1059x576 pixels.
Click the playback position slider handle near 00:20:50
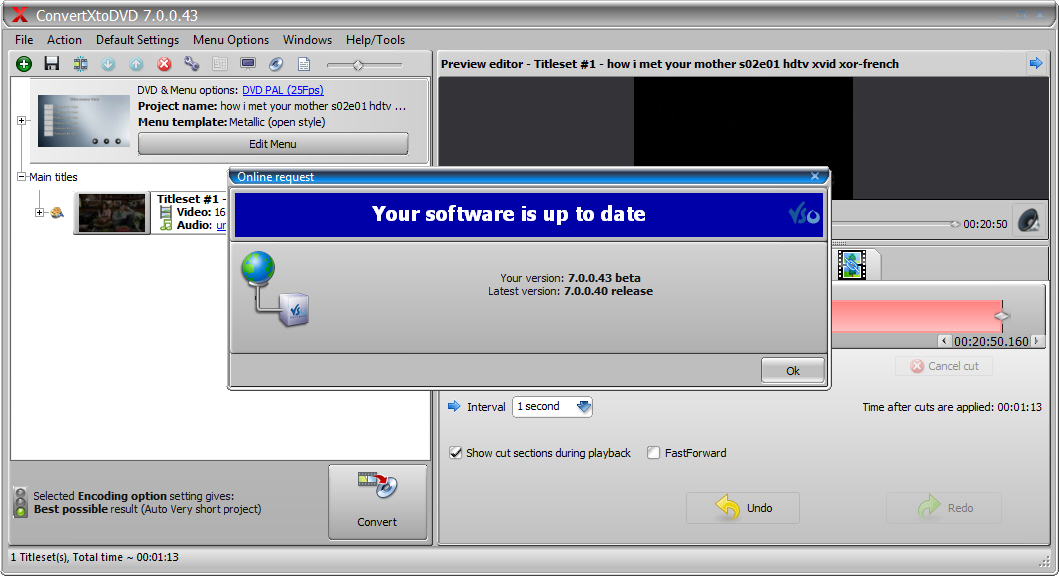tap(954, 224)
